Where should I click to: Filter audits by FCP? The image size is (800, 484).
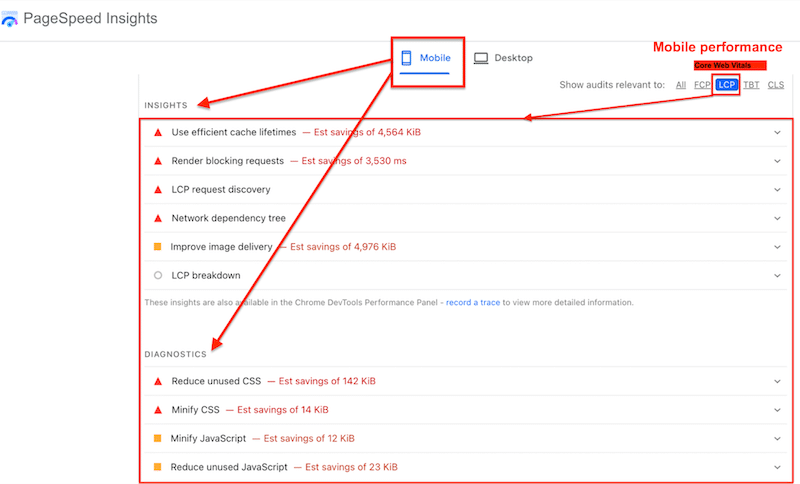tap(702, 85)
